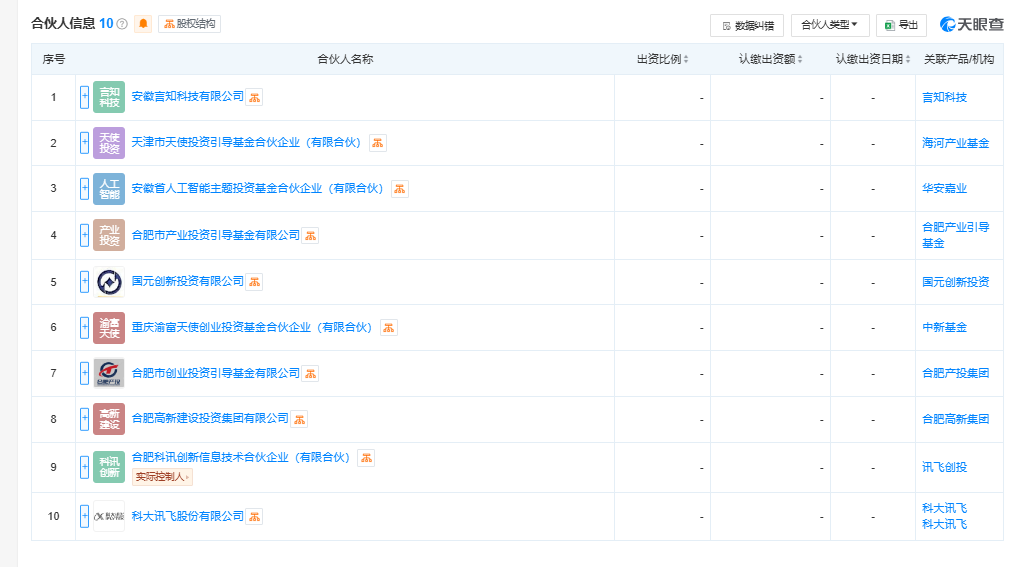The image size is (1015, 567).
Task: Expand row for 安徽言知科技有限公司
Action: tap(84, 97)
